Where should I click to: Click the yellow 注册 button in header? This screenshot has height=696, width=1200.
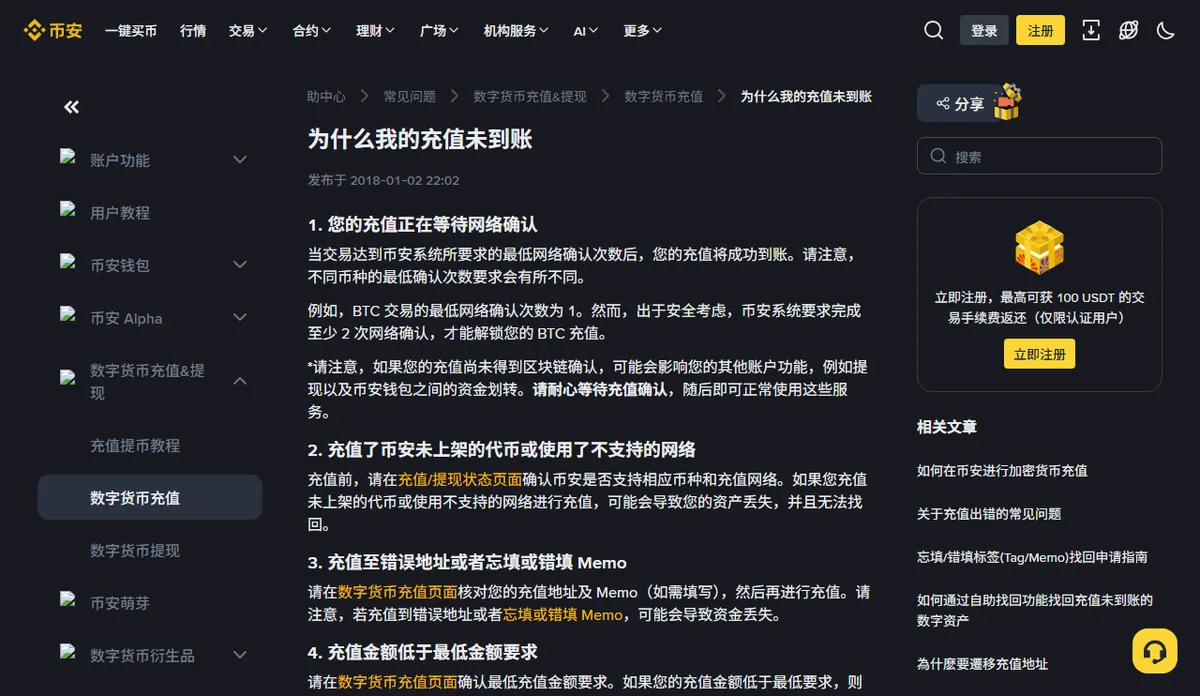(x=1040, y=30)
